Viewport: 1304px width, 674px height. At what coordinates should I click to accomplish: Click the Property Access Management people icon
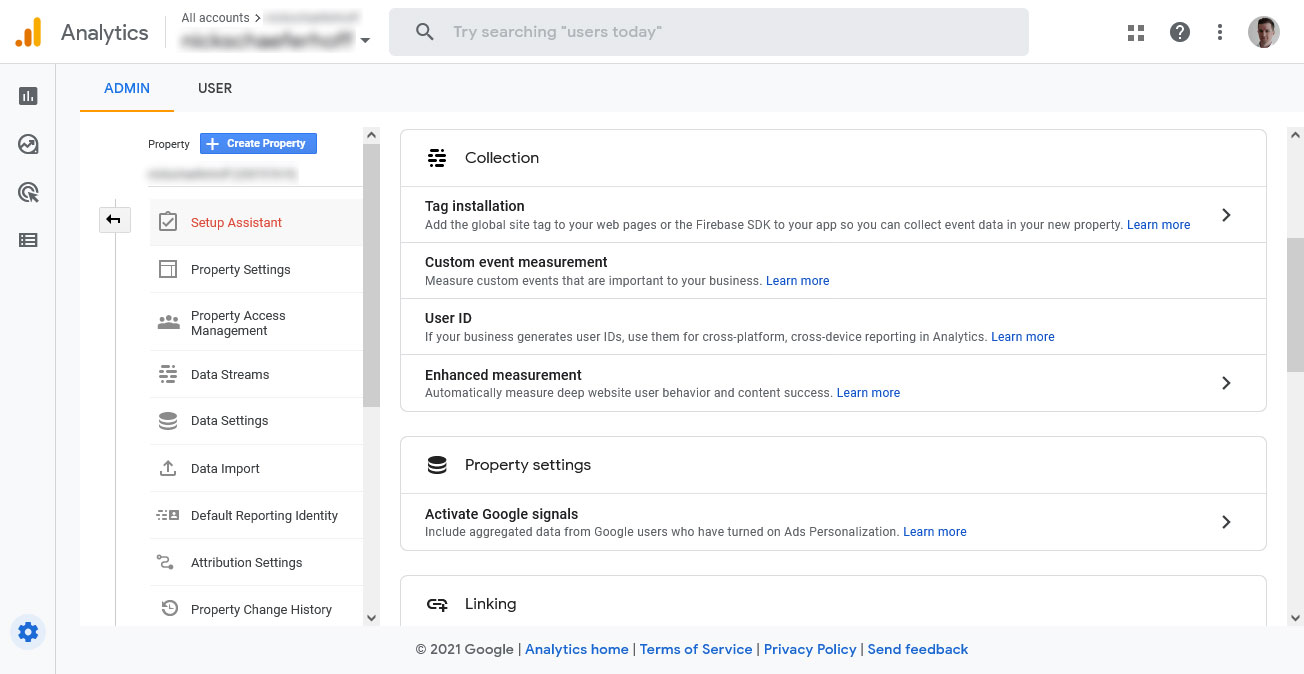point(168,323)
